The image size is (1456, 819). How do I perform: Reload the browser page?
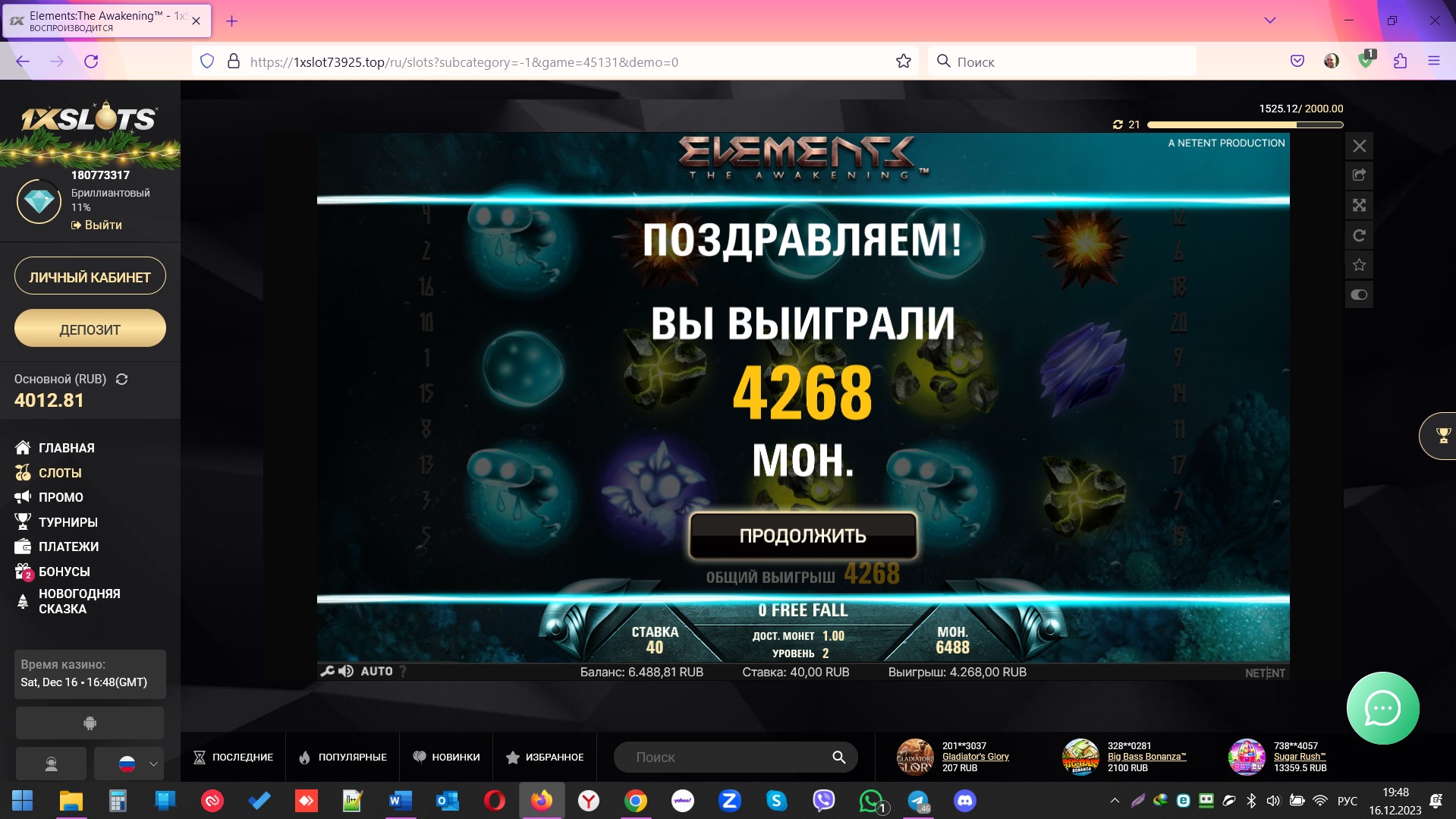click(91, 61)
